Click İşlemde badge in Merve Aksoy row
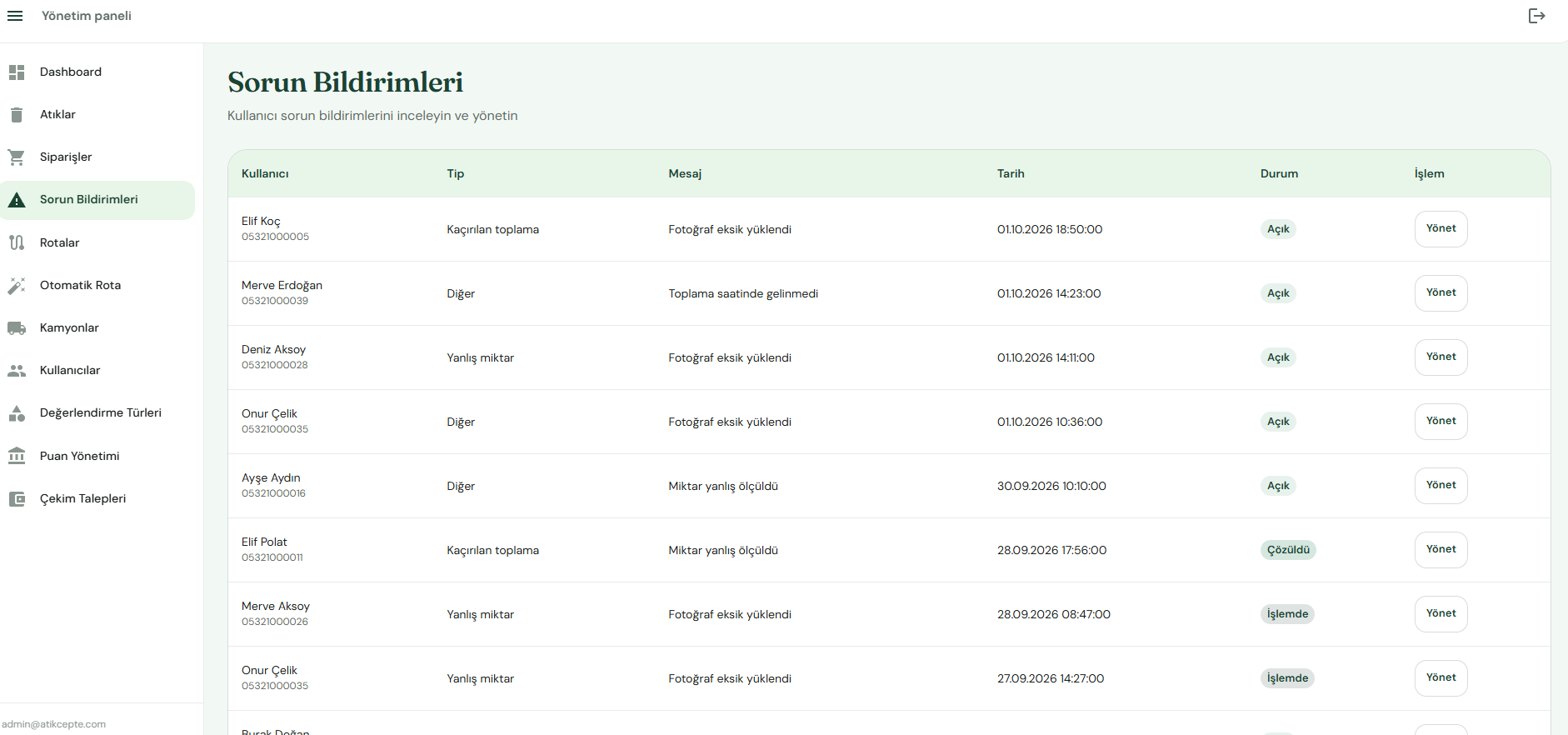 (x=1287, y=614)
